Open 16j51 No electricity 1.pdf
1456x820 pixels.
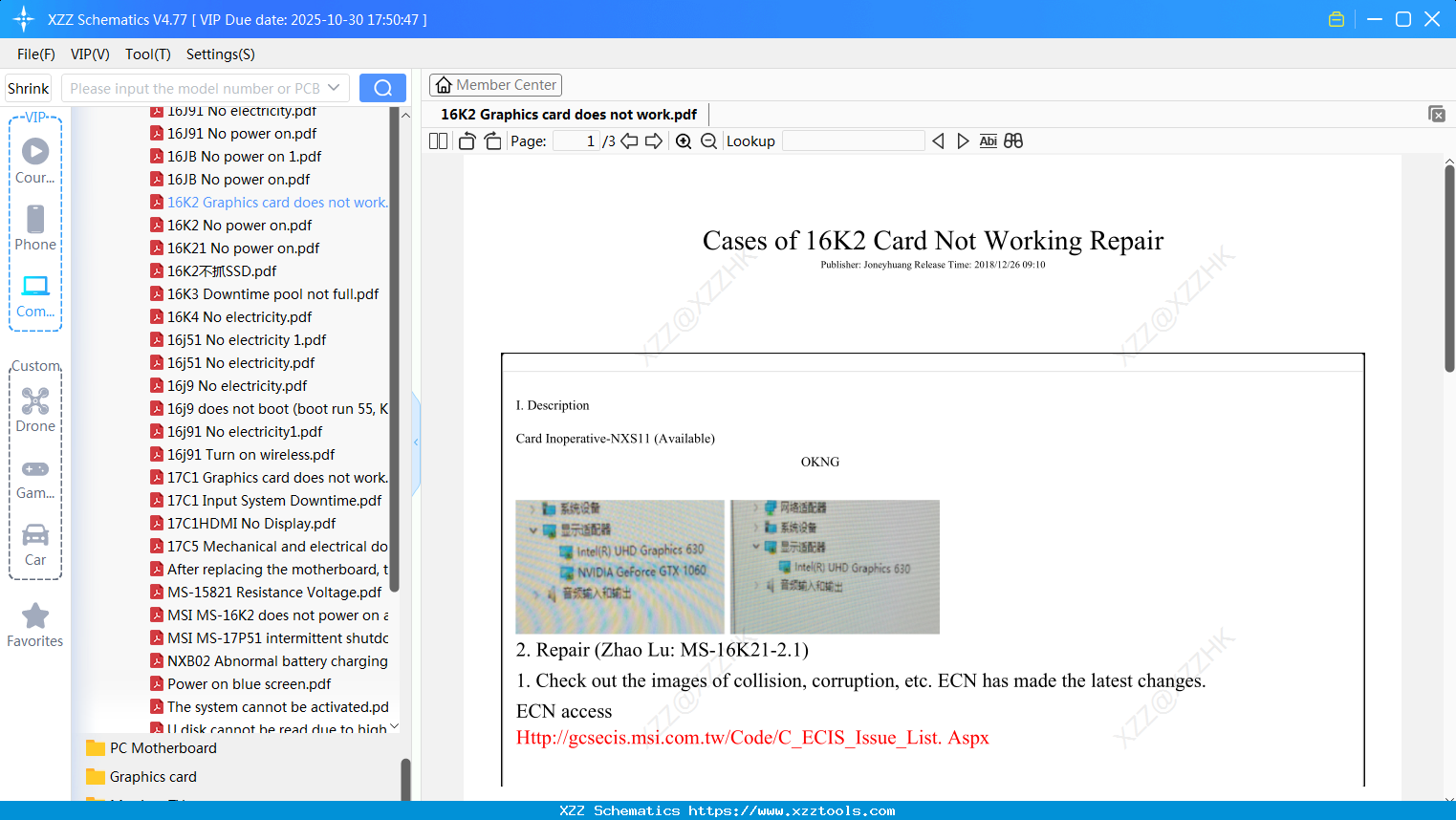pyautogui.click(x=238, y=340)
